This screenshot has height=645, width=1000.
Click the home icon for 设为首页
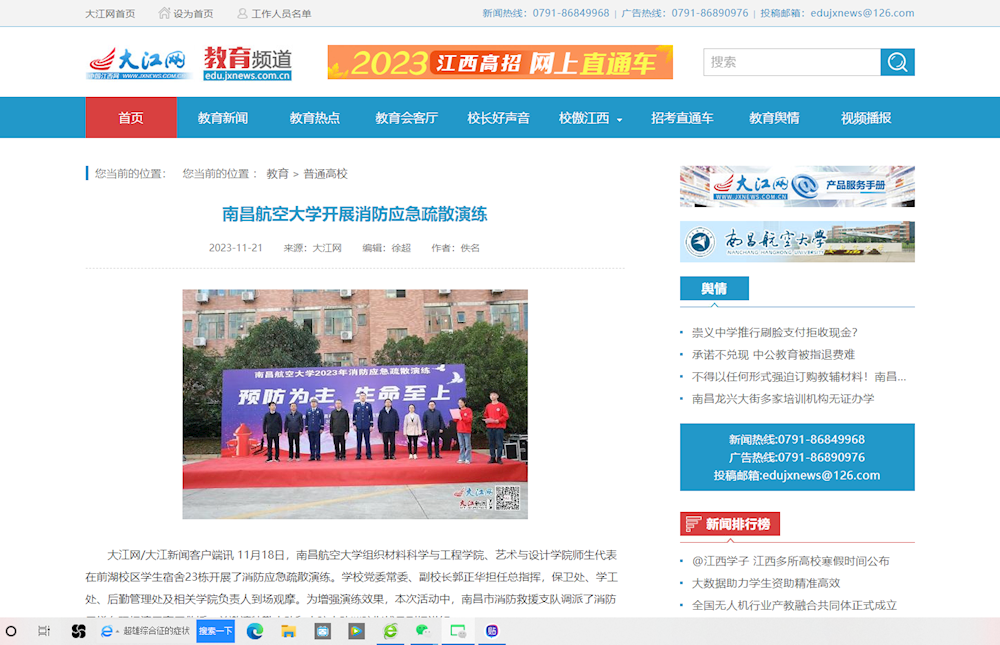[164, 13]
